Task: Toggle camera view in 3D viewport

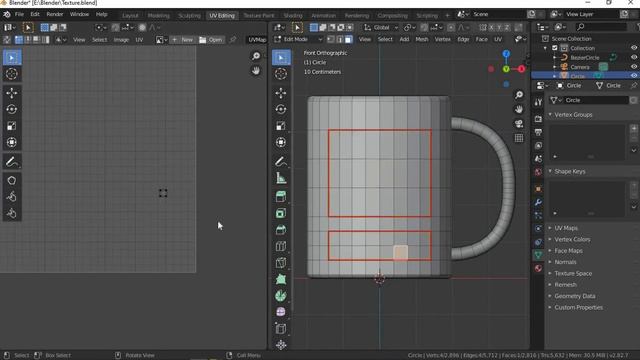Action: click(x=519, y=124)
